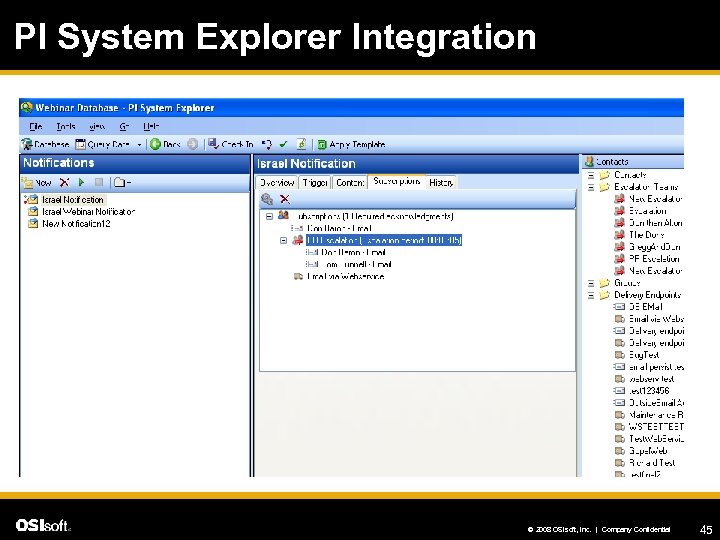Image resolution: width=720 pixels, height=540 pixels.
Task: Select New Notification12 item
Action: 76,224
